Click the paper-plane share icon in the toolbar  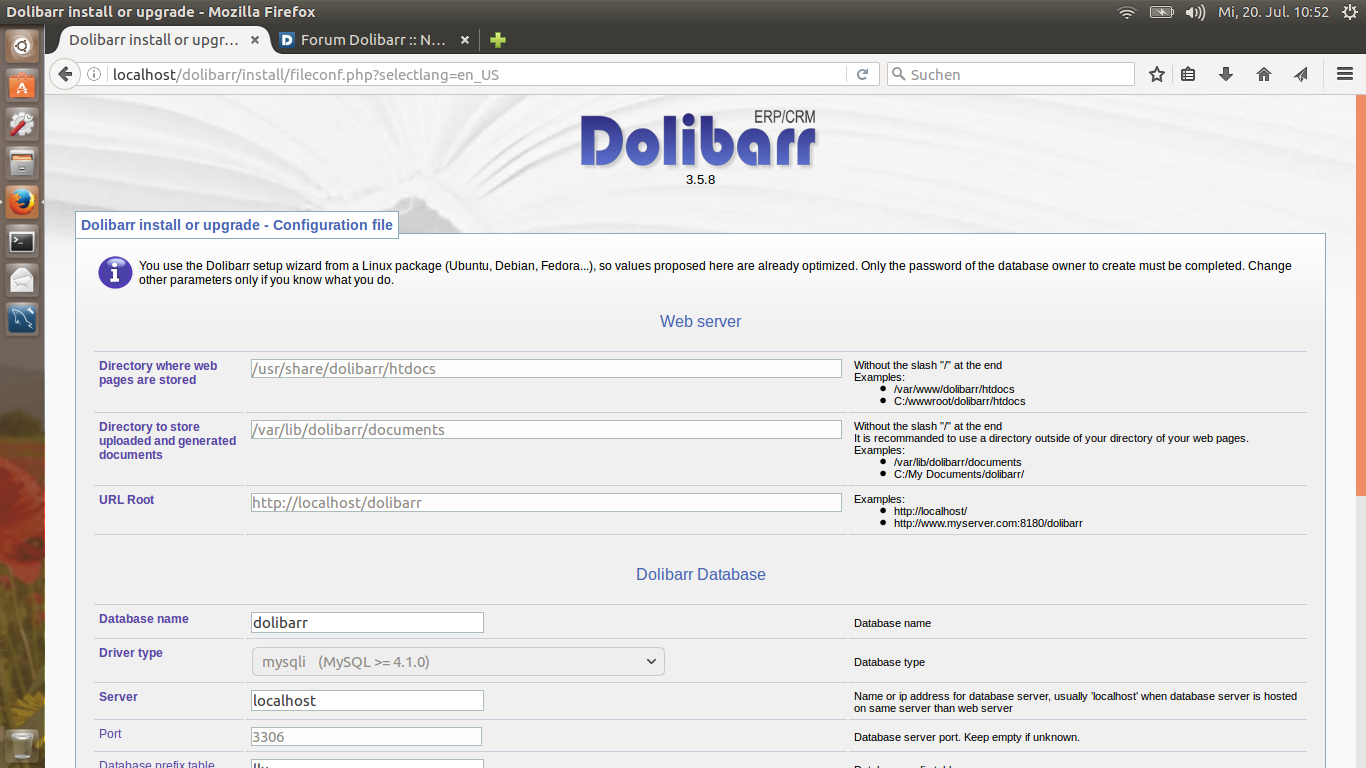point(1301,74)
